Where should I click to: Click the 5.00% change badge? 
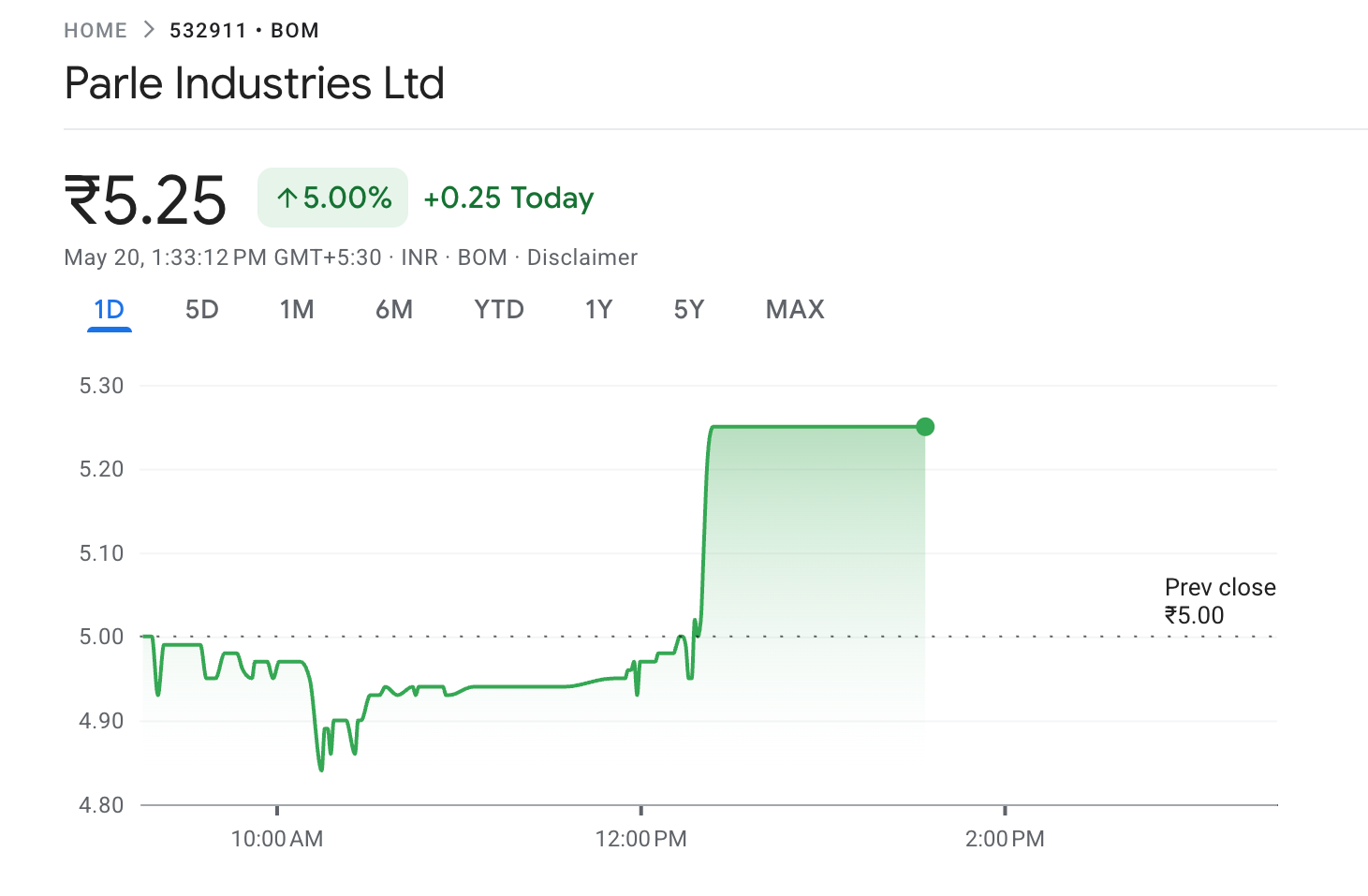[x=332, y=198]
